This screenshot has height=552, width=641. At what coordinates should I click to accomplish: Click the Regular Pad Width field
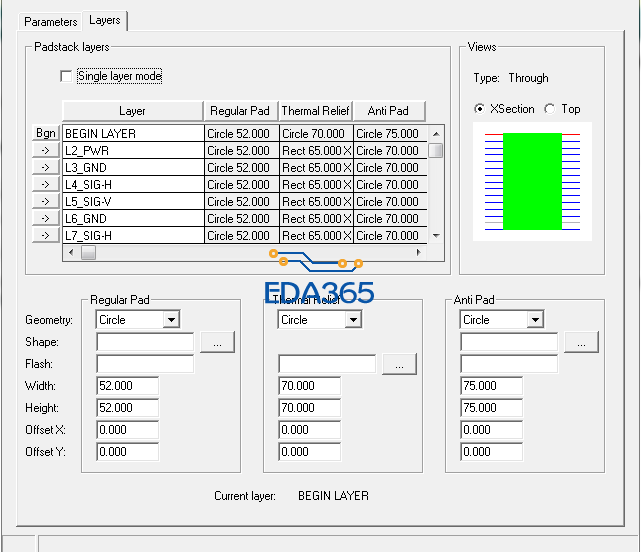pyautogui.click(x=128, y=386)
